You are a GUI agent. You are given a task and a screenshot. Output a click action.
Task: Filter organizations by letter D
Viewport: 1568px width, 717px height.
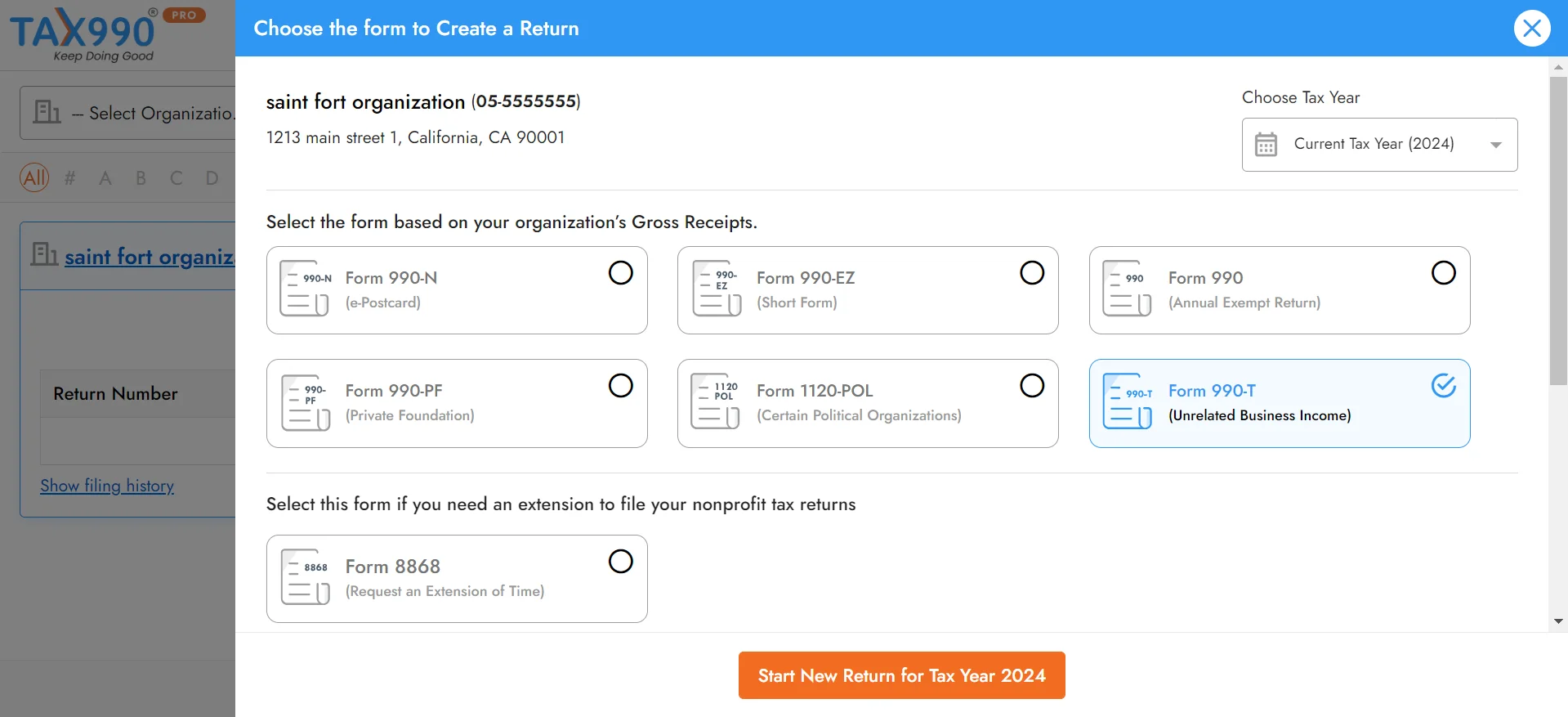[212, 177]
